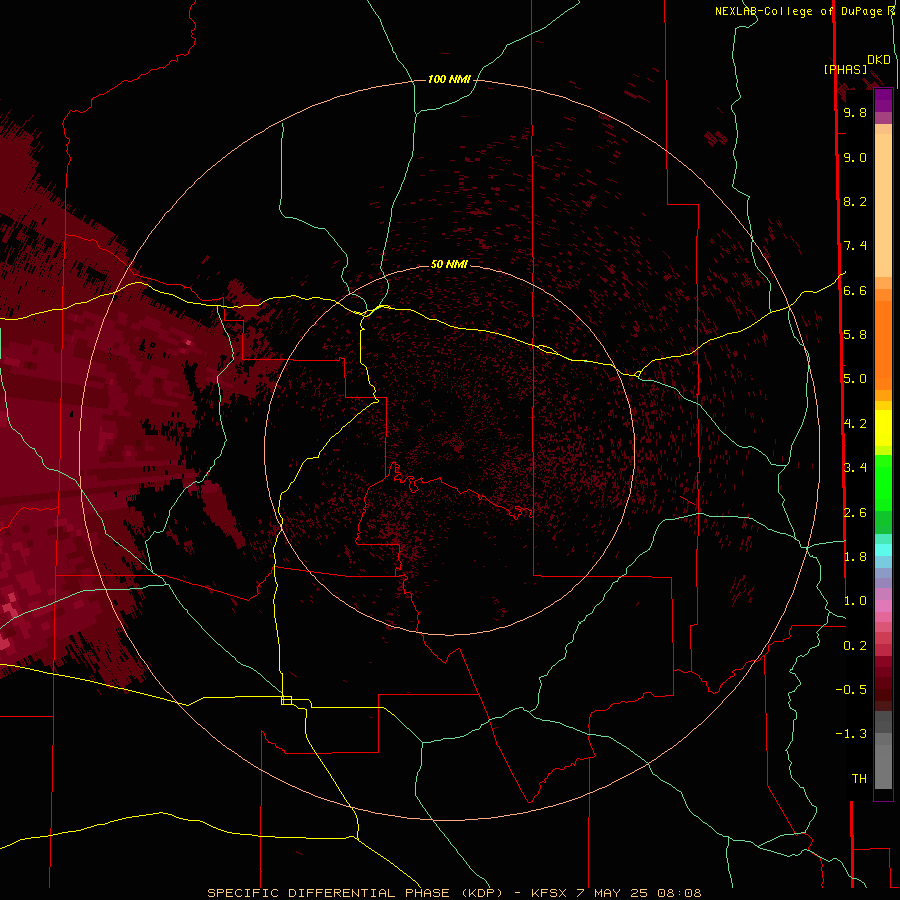Select the light peach segment of the color bar

883,205
